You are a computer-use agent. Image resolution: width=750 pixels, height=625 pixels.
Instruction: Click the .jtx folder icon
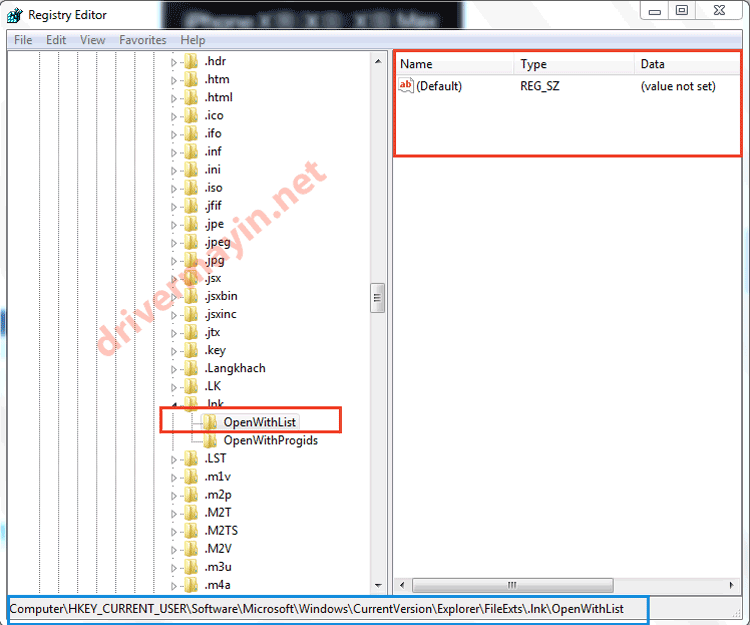[x=191, y=332]
